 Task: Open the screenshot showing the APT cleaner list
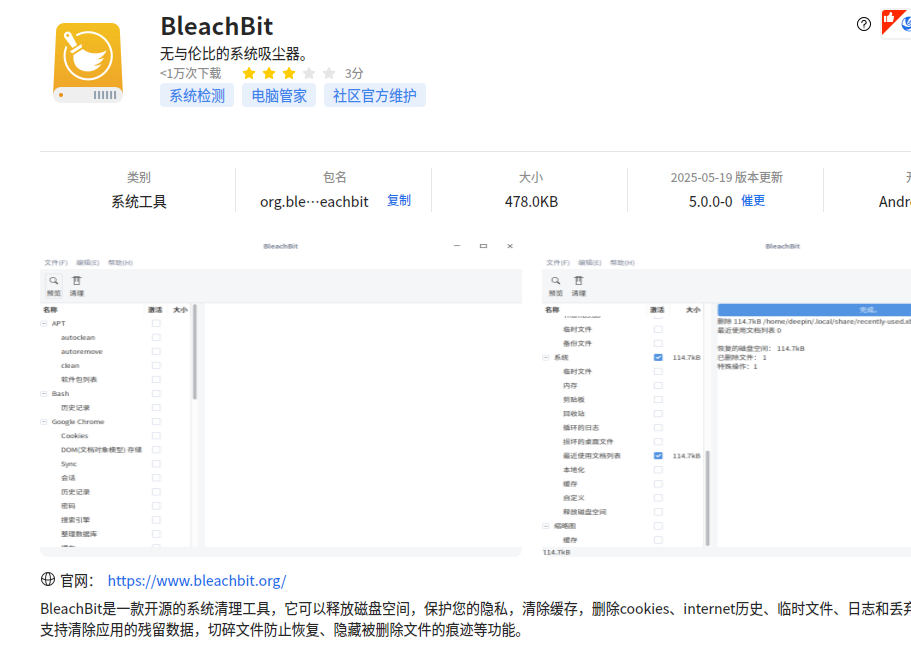pyautogui.click(x=281, y=397)
